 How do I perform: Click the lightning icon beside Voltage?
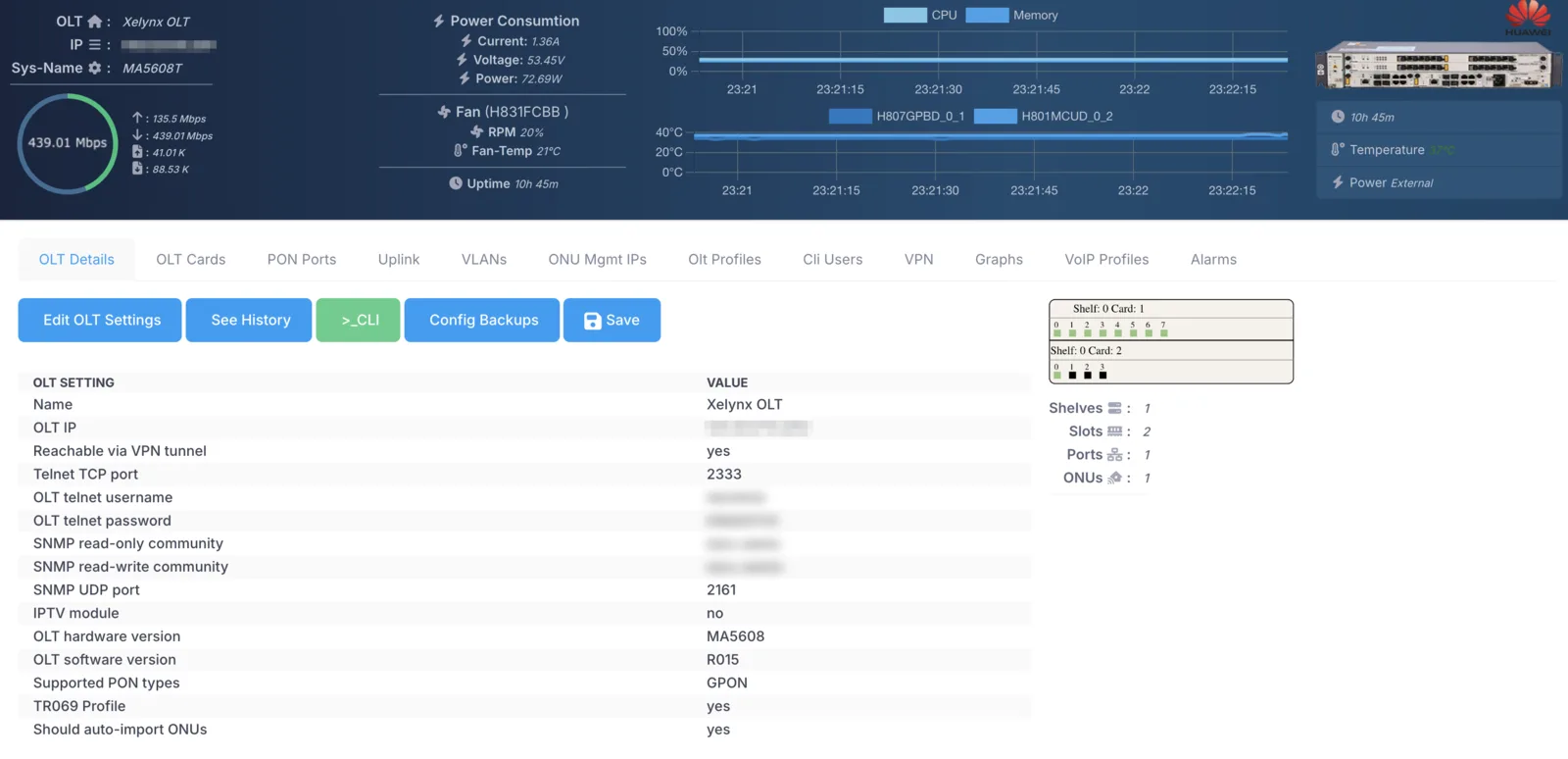pyautogui.click(x=463, y=60)
